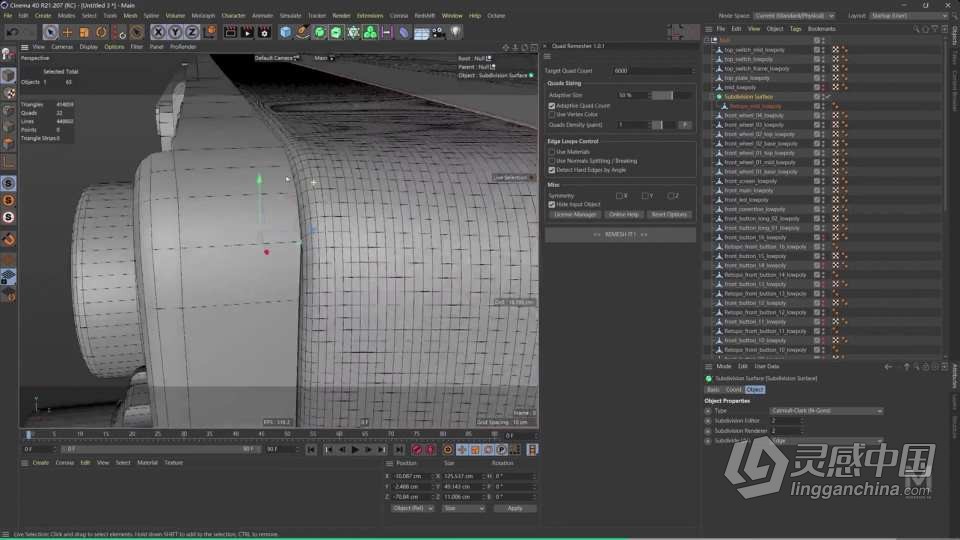This screenshot has height=540, width=960.
Task: Click the first S snapping icon in left sidebar
Action: coord(8,183)
